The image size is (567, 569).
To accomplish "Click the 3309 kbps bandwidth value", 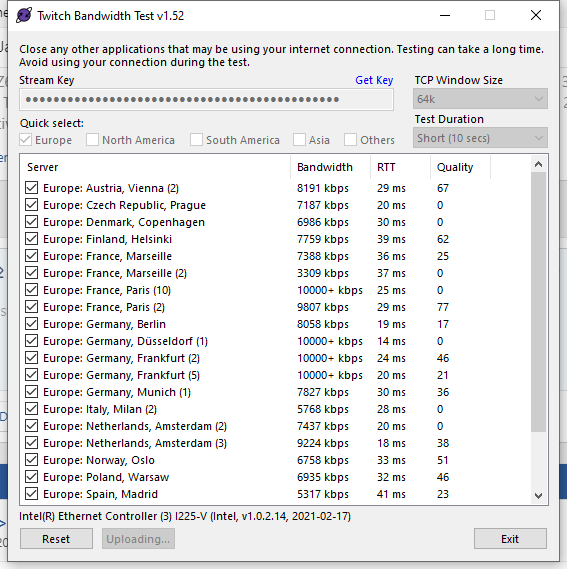I will click(x=323, y=273).
